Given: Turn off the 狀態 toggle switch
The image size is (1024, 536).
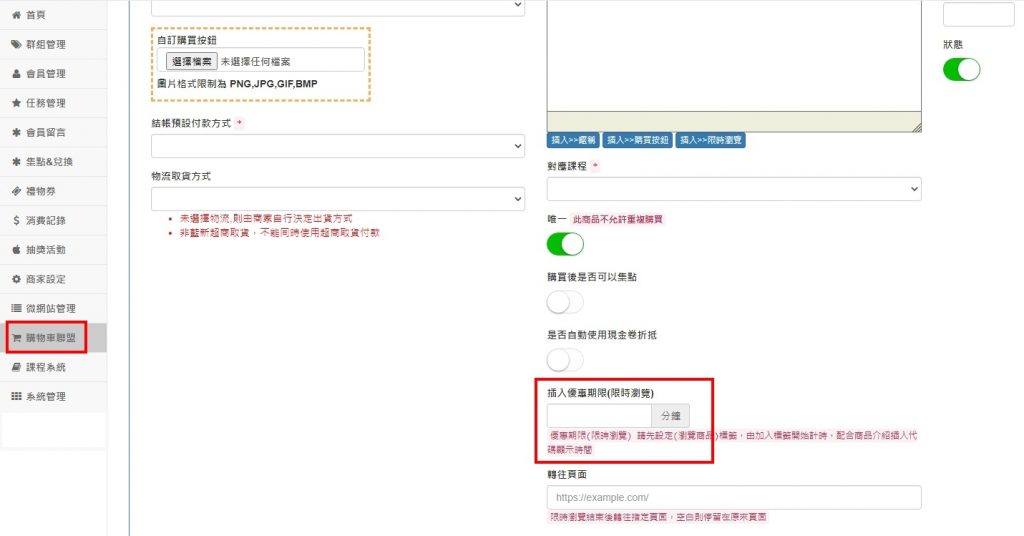Looking at the screenshot, I should pyautogui.click(x=961, y=70).
